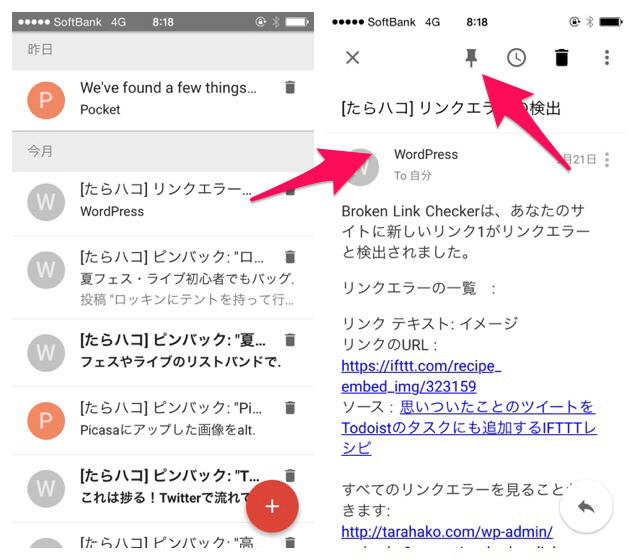
Task: Open the "We've found a few things..." email
Action: [163, 100]
